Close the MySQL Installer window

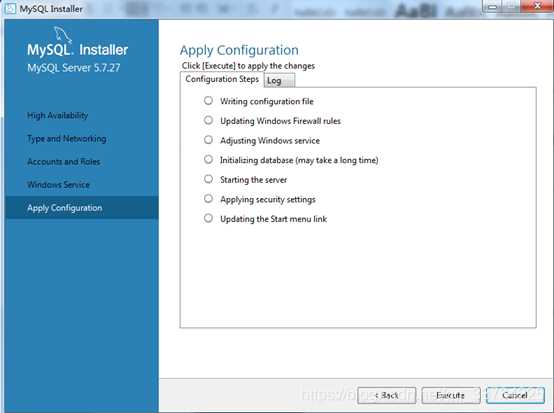click(x=537, y=6)
